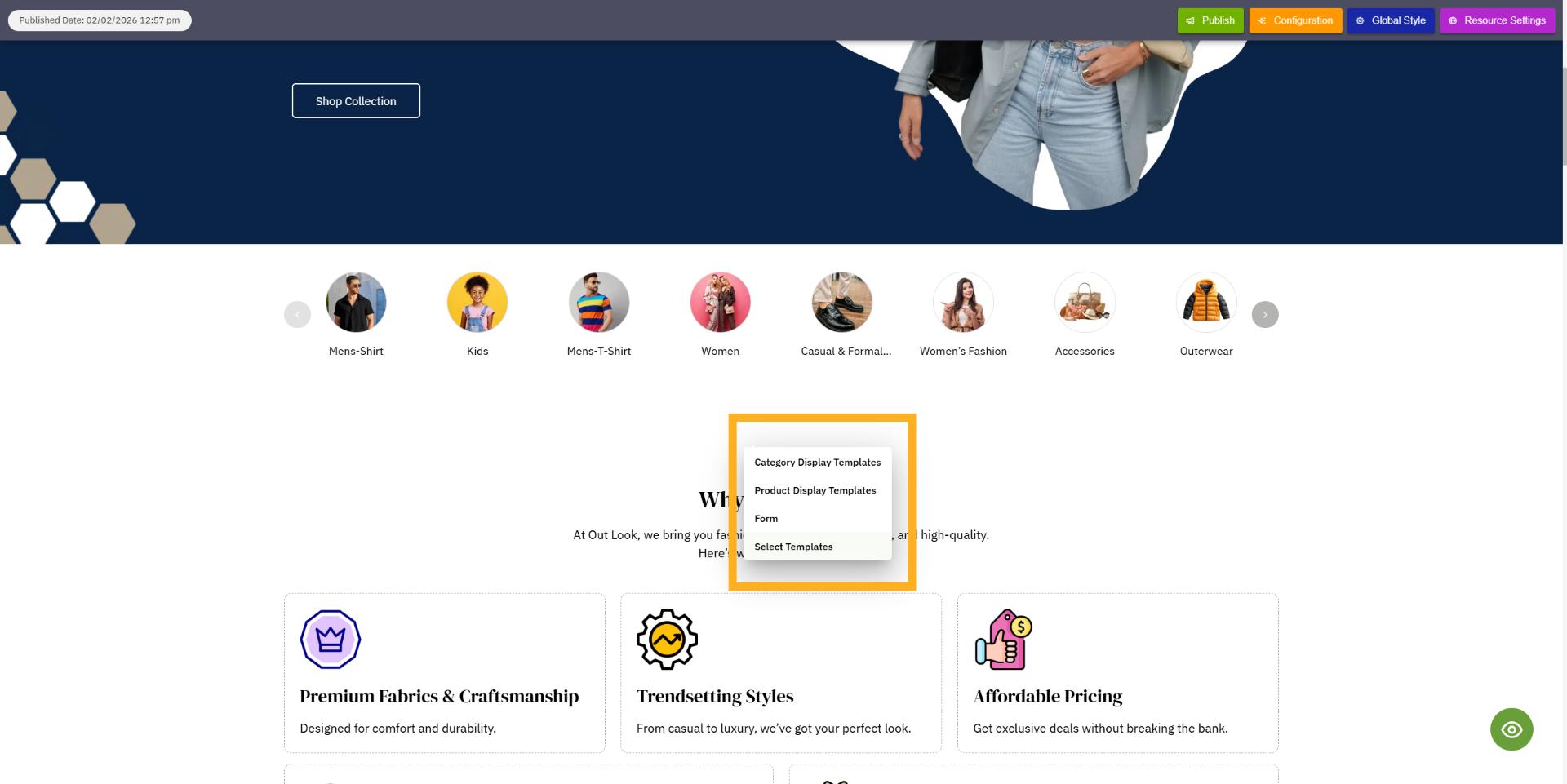Screen dimensions: 1567x784
Task: Click the Affordable Pricing hand-with-coin icon
Action: click(x=1002, y=640)
